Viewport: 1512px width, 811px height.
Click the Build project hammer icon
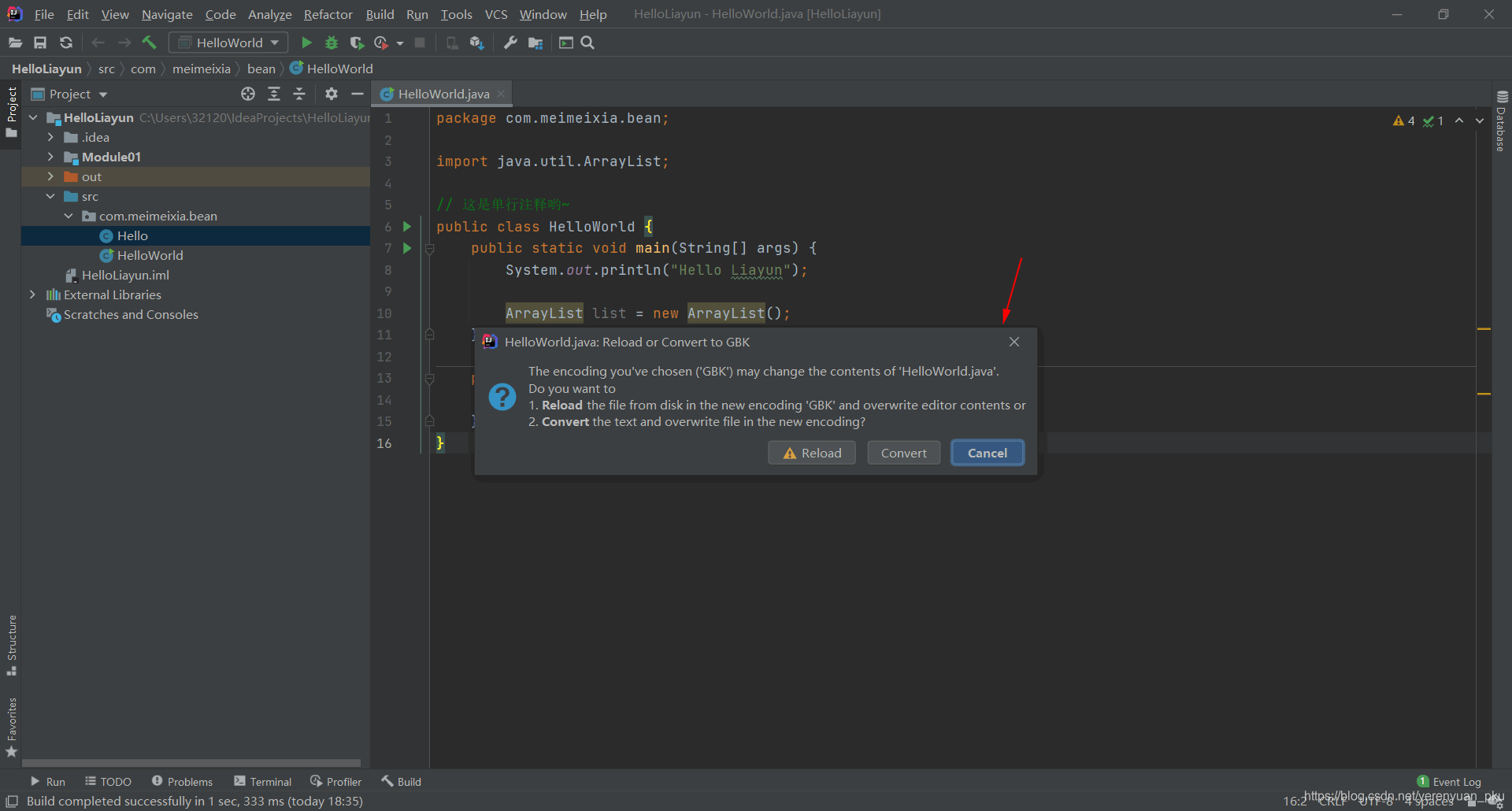coord(149,43)
